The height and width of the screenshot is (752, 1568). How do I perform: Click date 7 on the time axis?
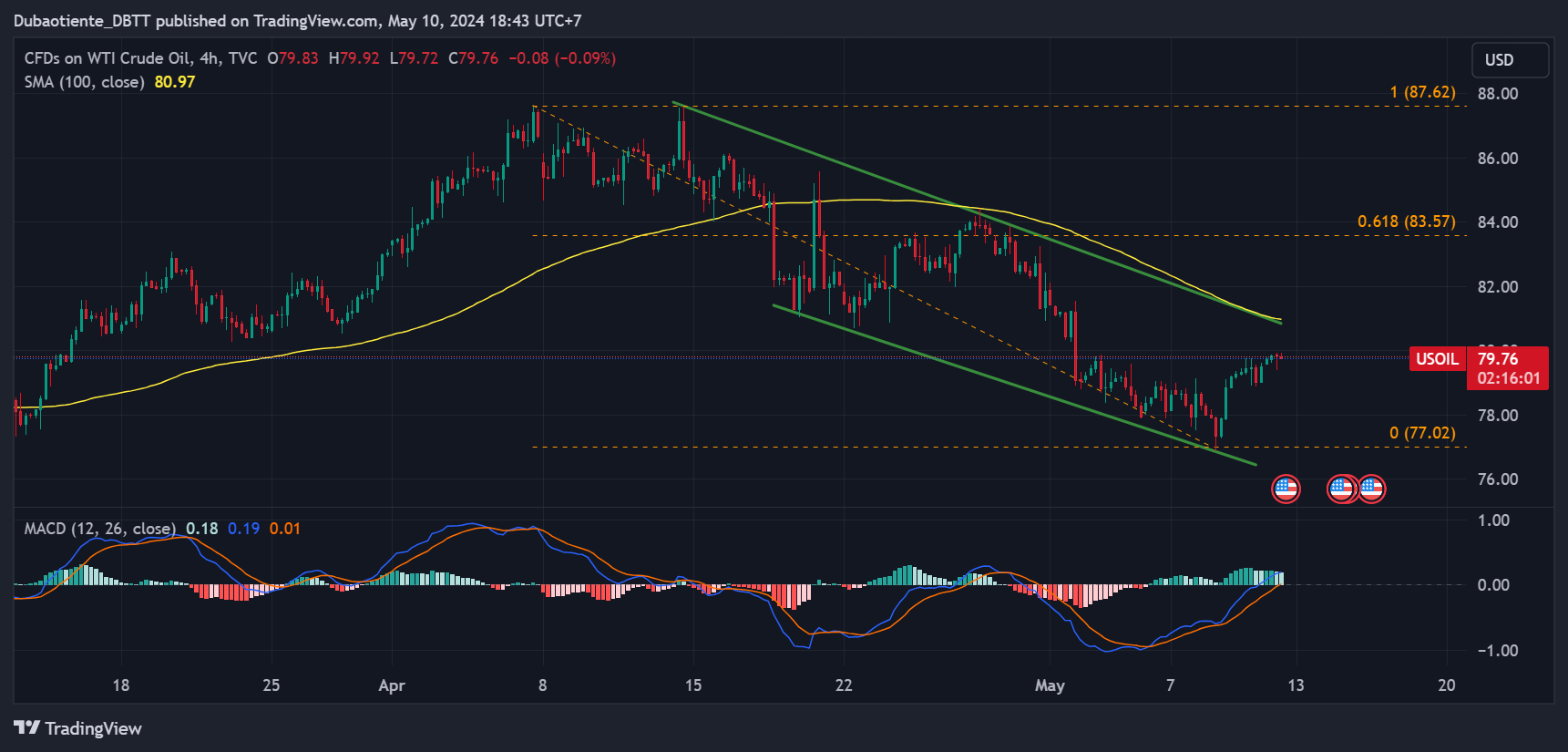tap(1171, 685)
